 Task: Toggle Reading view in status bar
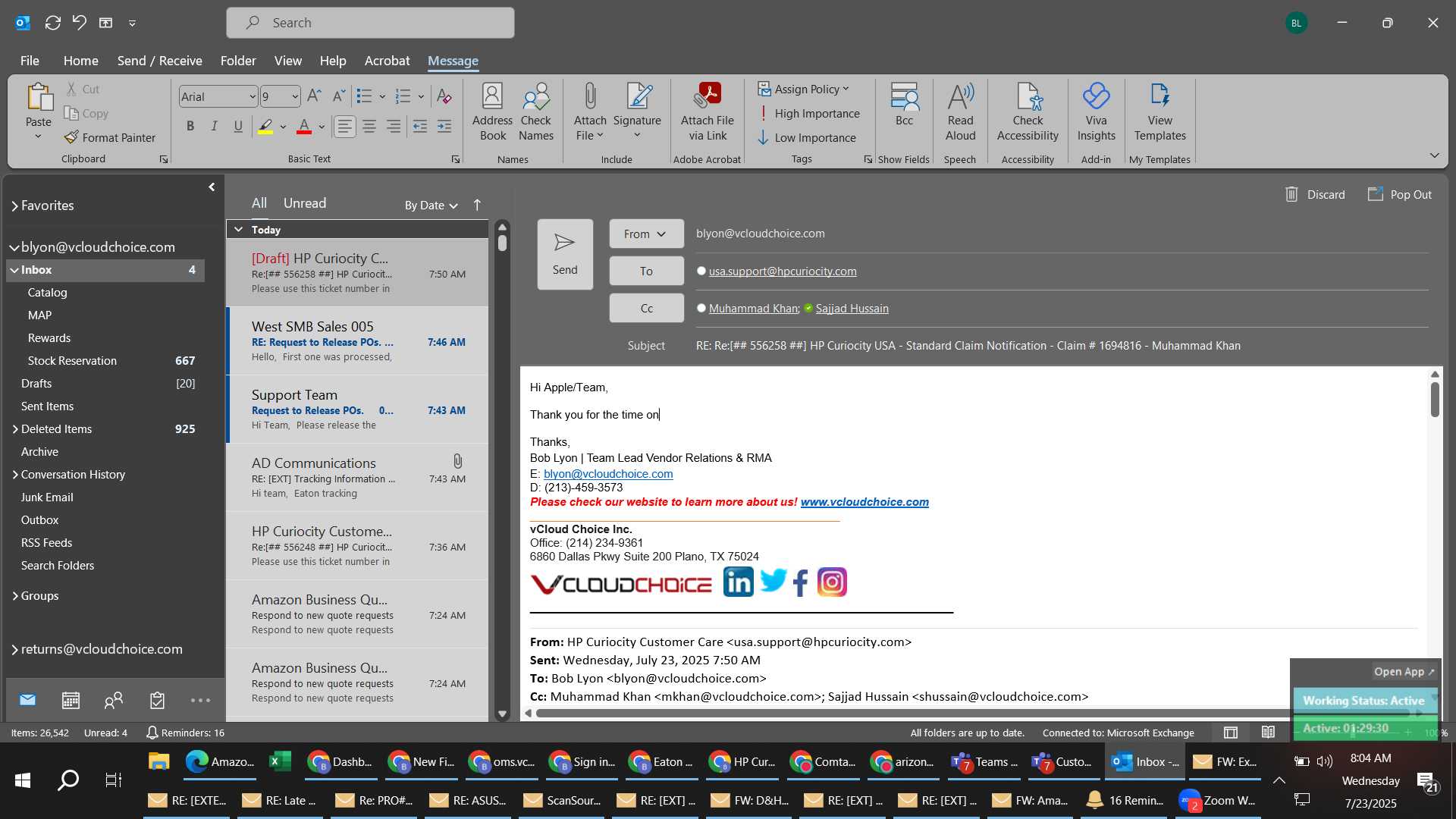pyautogui.click(x=1268, y=733)
